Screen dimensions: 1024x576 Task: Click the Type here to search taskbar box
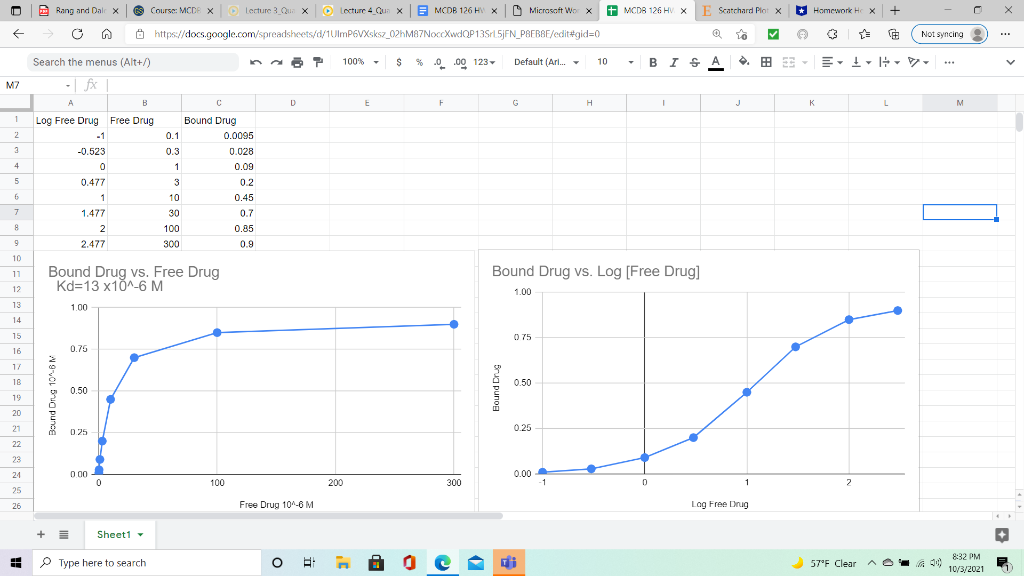[x=147, y=562]
